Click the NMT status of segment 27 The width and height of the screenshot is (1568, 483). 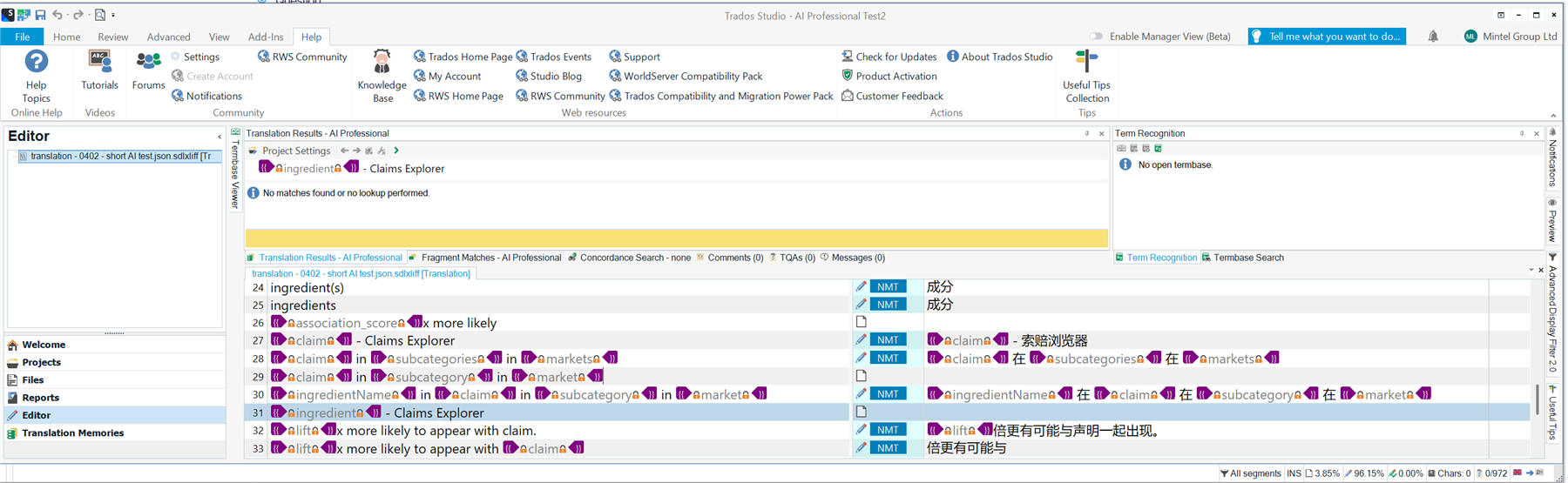click(x=888, y=340)
